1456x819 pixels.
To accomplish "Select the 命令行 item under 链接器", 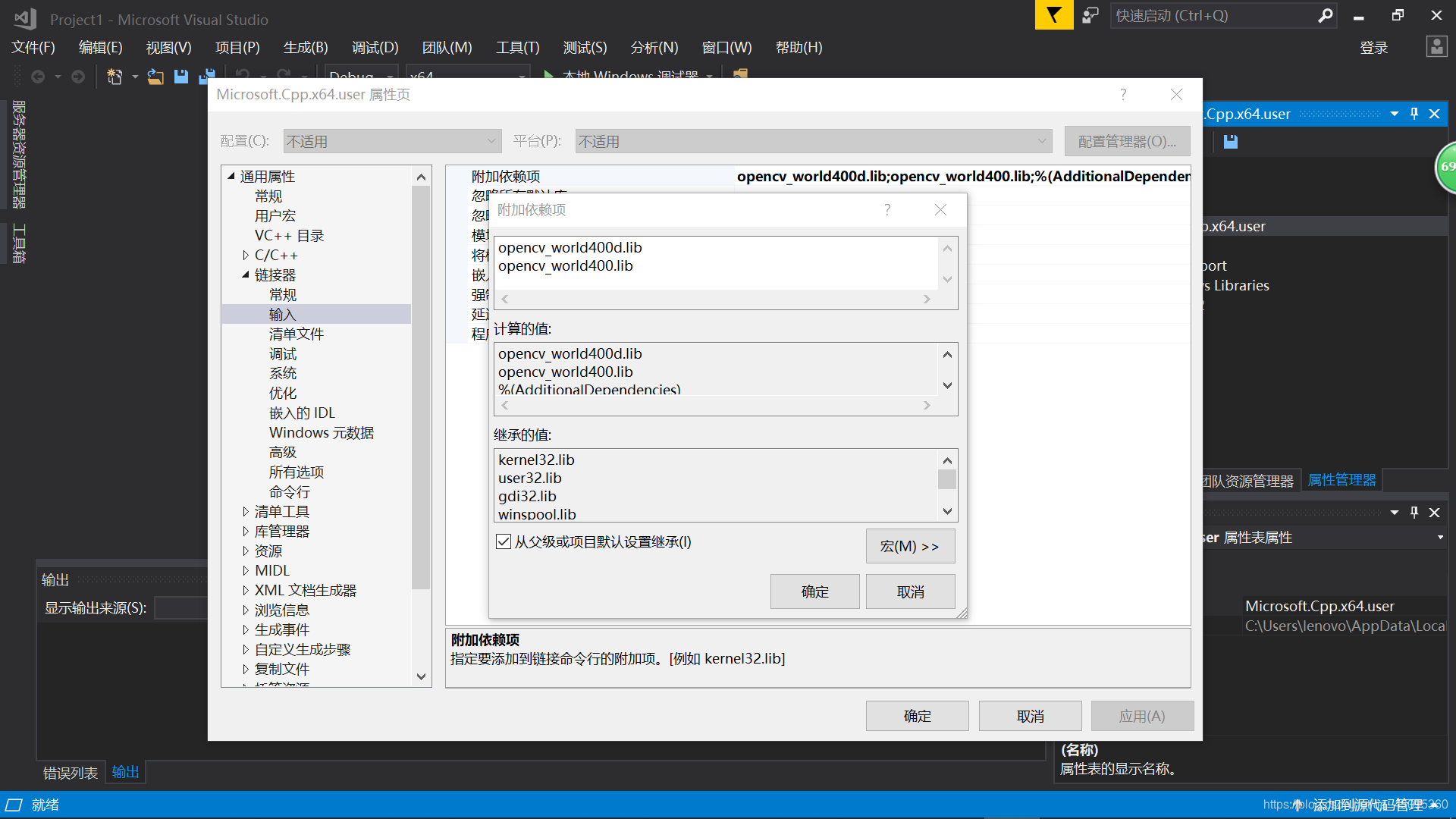I will (290, 491).
